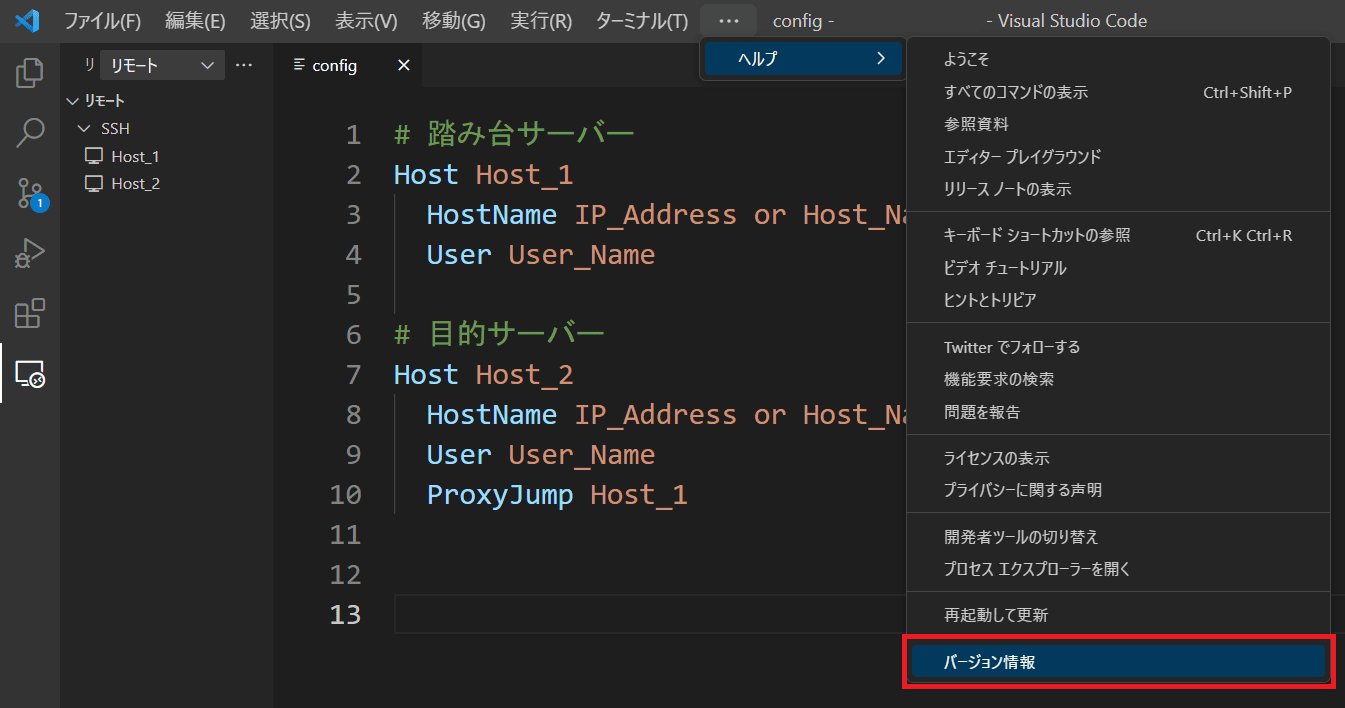Click User User_Name on line 9
Viewport: 1345px width, 708px height.
[541, 455]
